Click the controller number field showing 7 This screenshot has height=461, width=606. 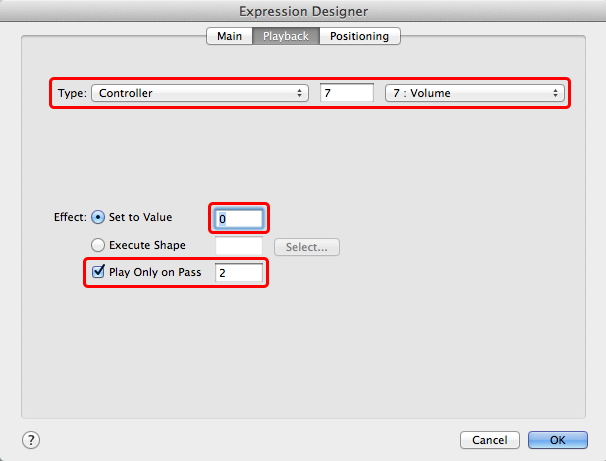[346, 94]
